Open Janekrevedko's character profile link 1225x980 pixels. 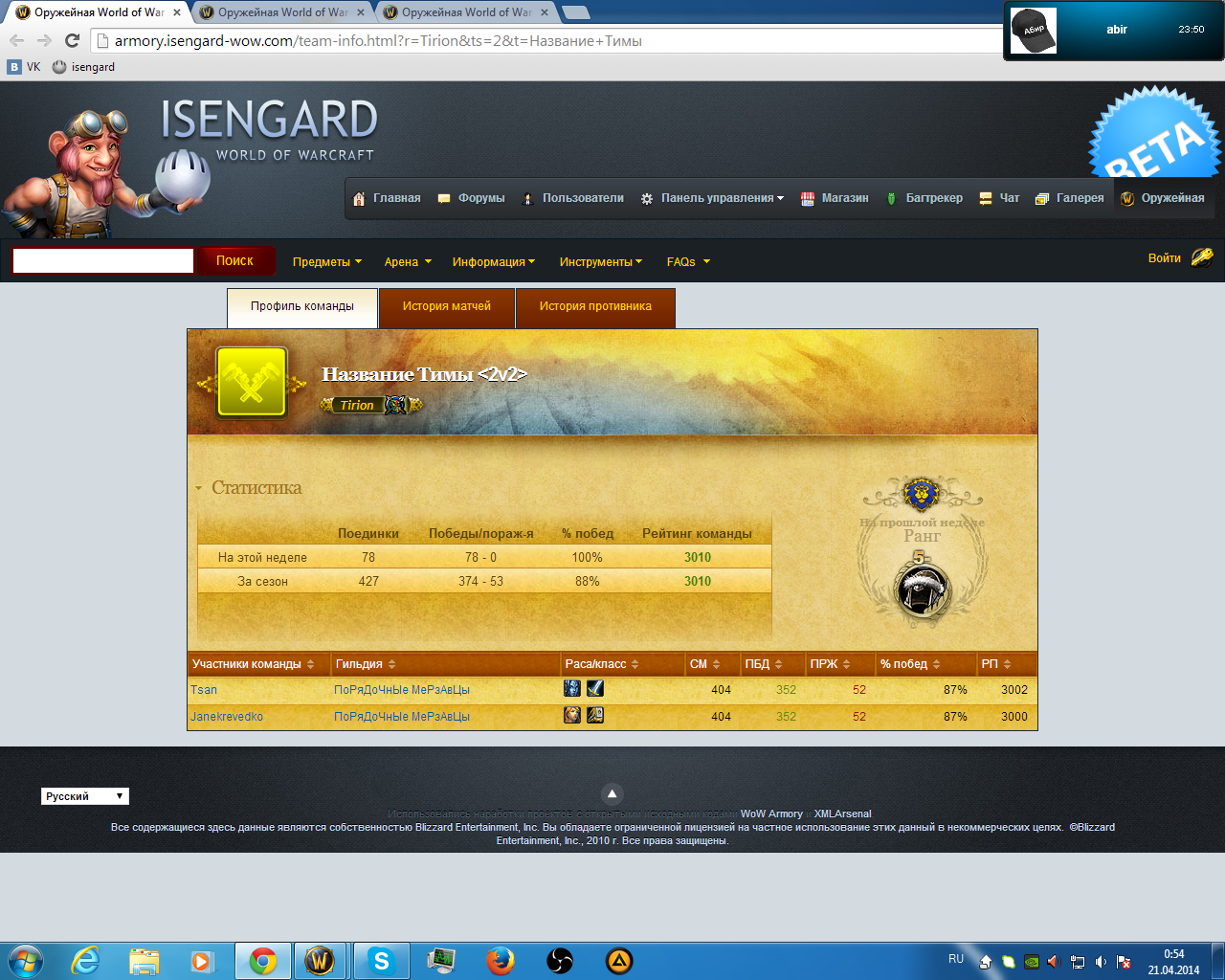(x=227, y=716)
